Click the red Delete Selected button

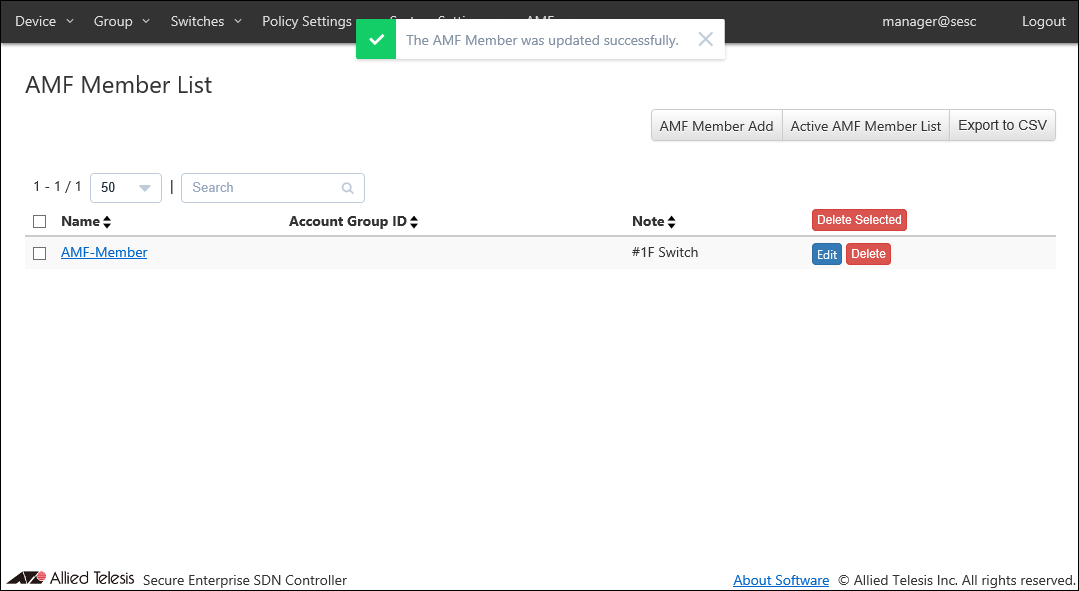pyautogui.click(x=859, y=219)
